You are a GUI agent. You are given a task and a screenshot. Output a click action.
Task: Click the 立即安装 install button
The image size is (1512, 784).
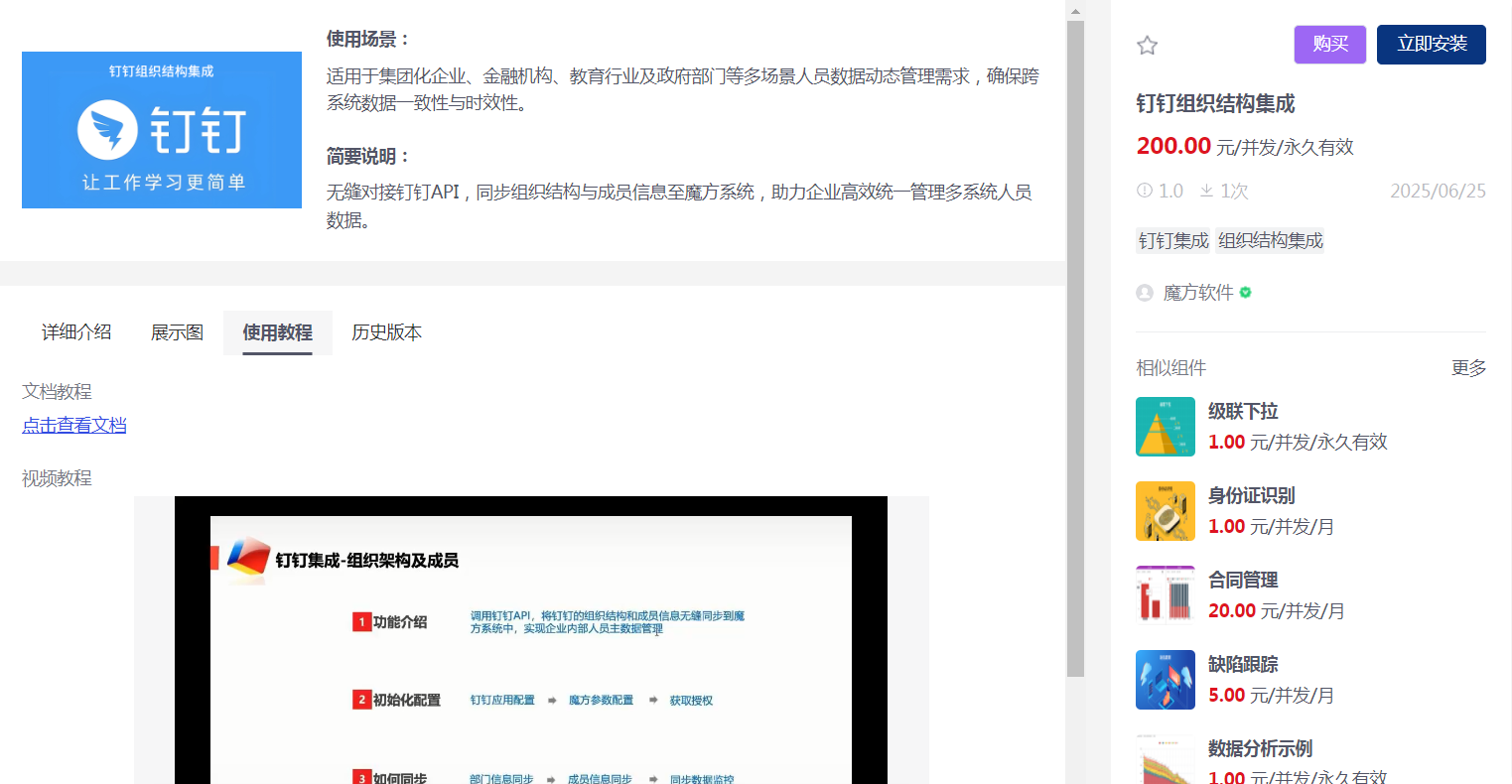click(x=1432, y=45)
